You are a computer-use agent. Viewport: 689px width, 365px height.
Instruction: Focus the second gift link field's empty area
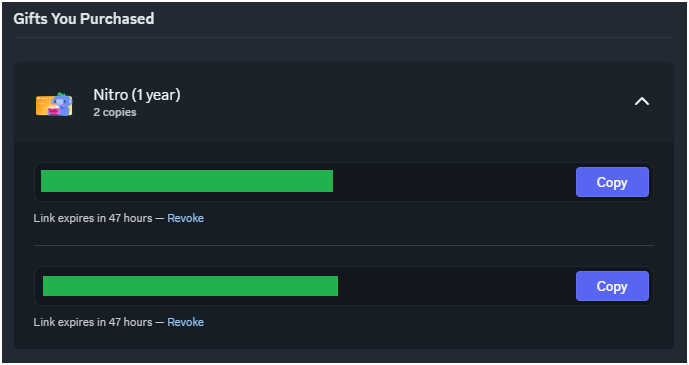(457, 286)
